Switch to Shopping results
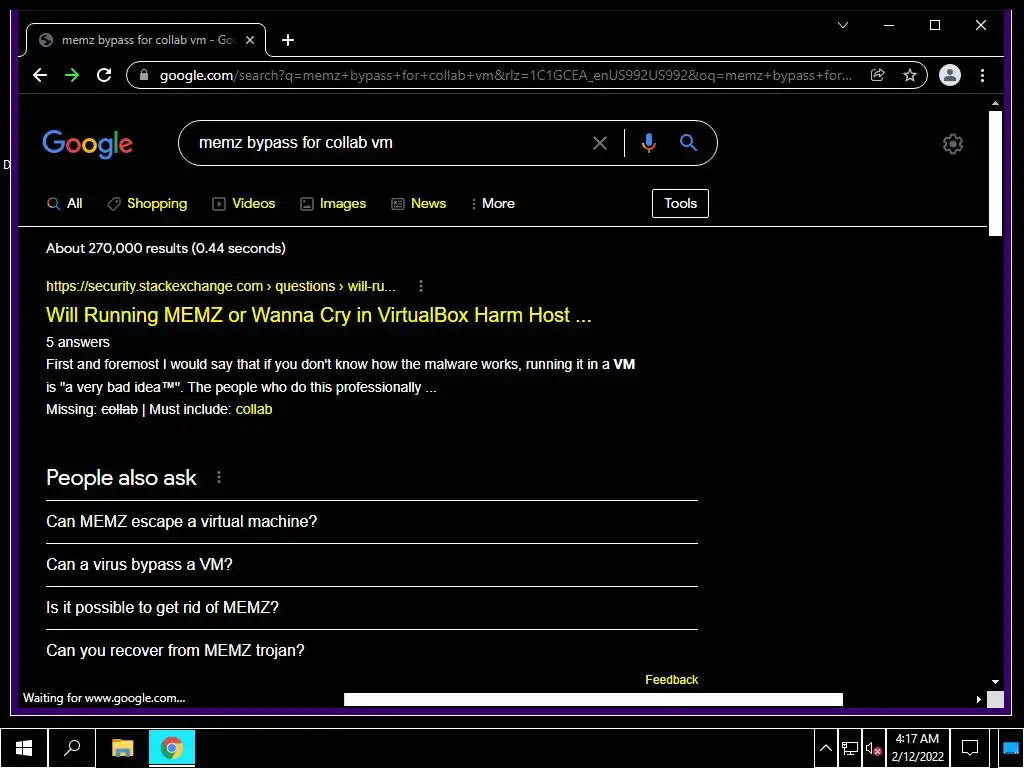The width and height of the screenshot is (1024, 768). point(147,204)
